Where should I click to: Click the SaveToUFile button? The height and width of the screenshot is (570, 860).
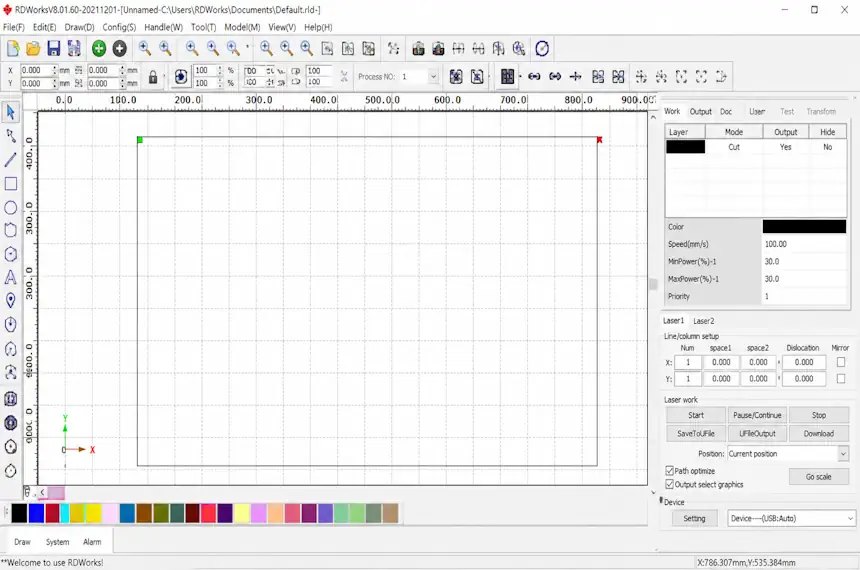[x=696, y=433]
